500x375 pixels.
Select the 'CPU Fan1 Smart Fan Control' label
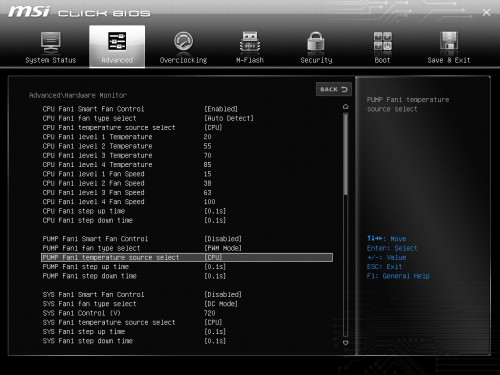click(x=93, y=109)
